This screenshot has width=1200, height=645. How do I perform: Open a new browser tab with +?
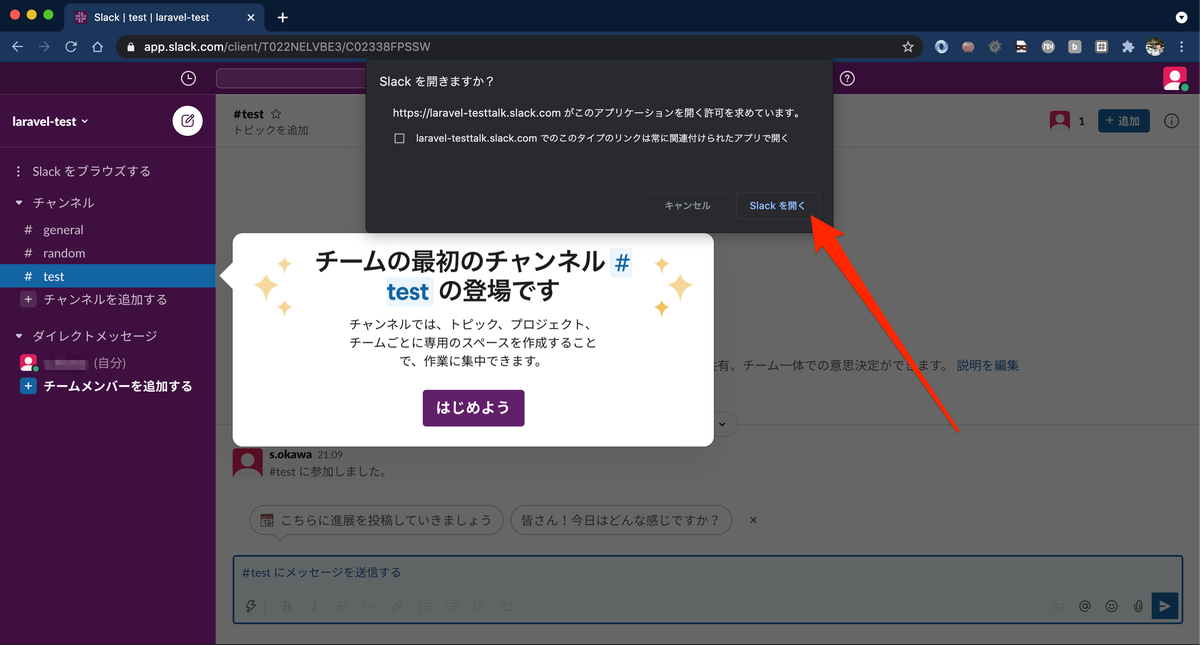click(283, 17)
